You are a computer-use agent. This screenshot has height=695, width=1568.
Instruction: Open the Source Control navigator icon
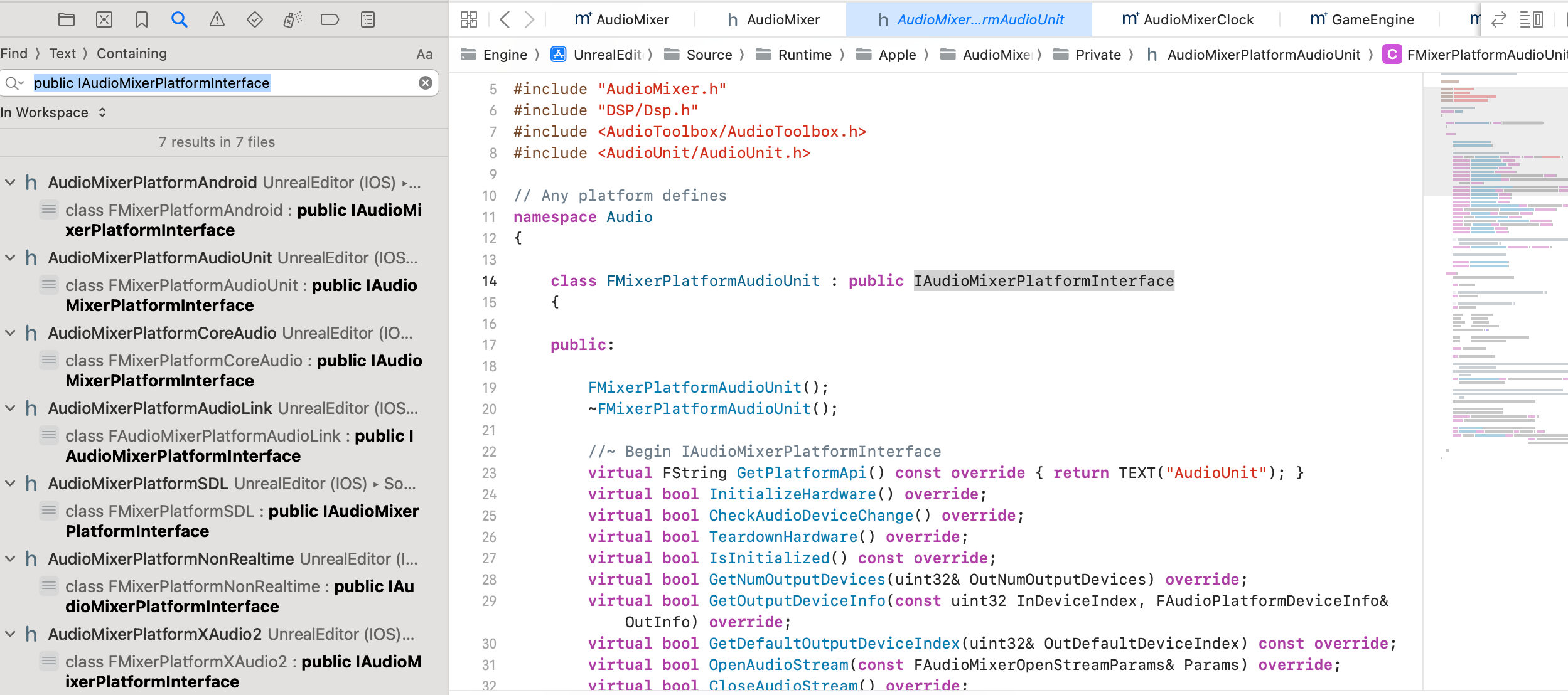point(104,19)
